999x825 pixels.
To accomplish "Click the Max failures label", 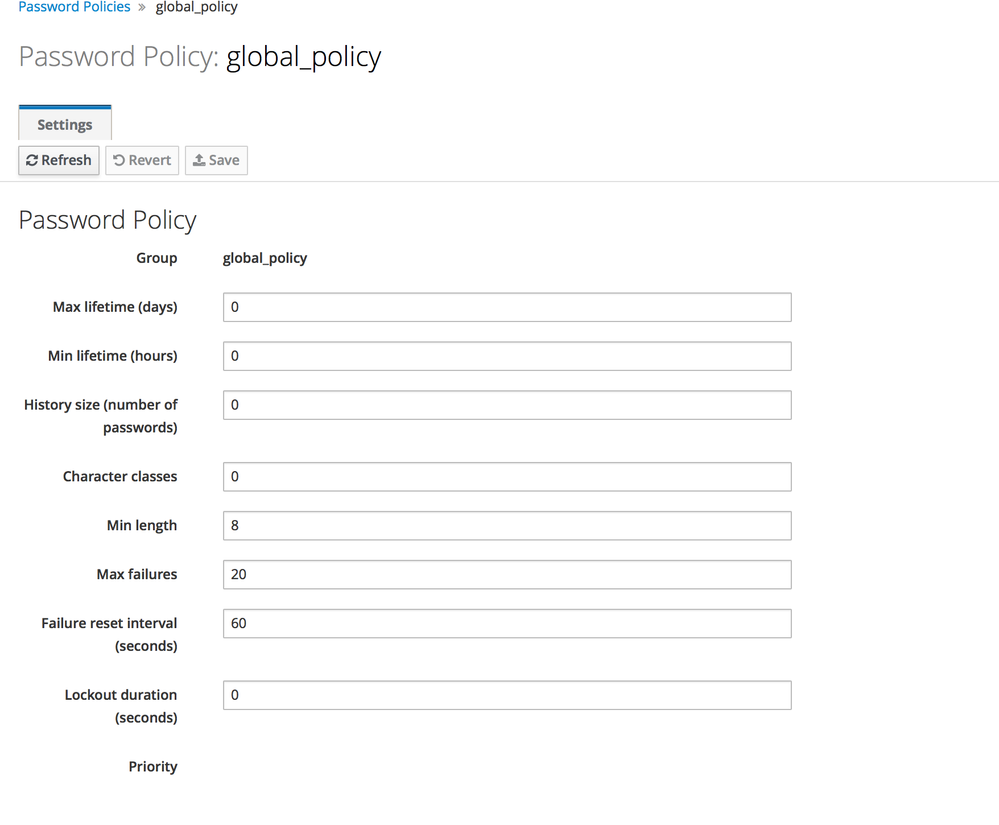I will coord(136,575).
